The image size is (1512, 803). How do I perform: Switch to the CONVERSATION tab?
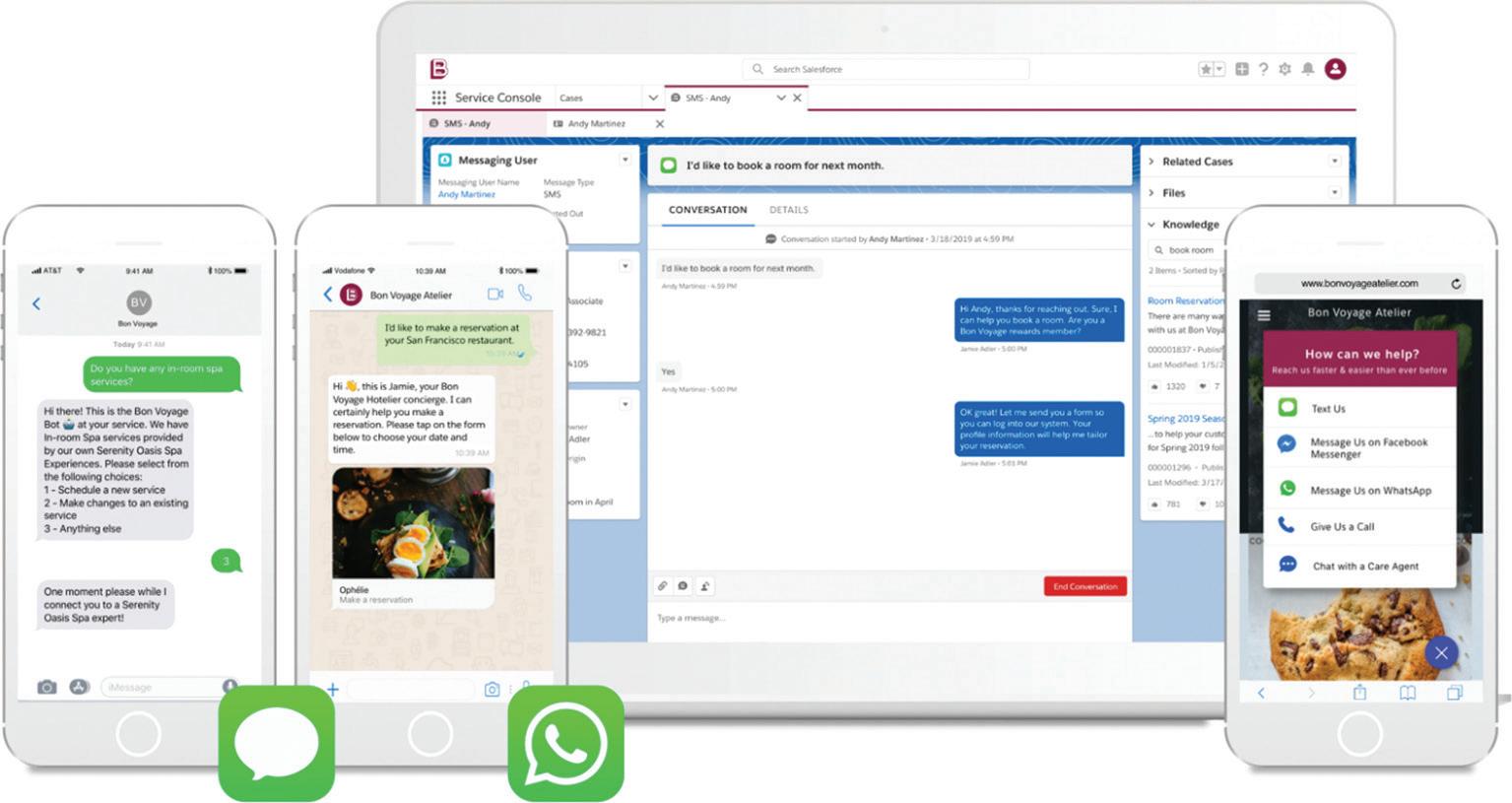pyautogui.click(x=707, y=210)
